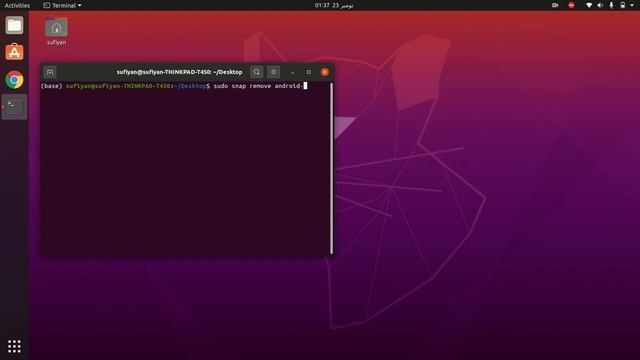Viewport: 640px width, 360px height.
Task: Close the terminal window
Action: 324,72
